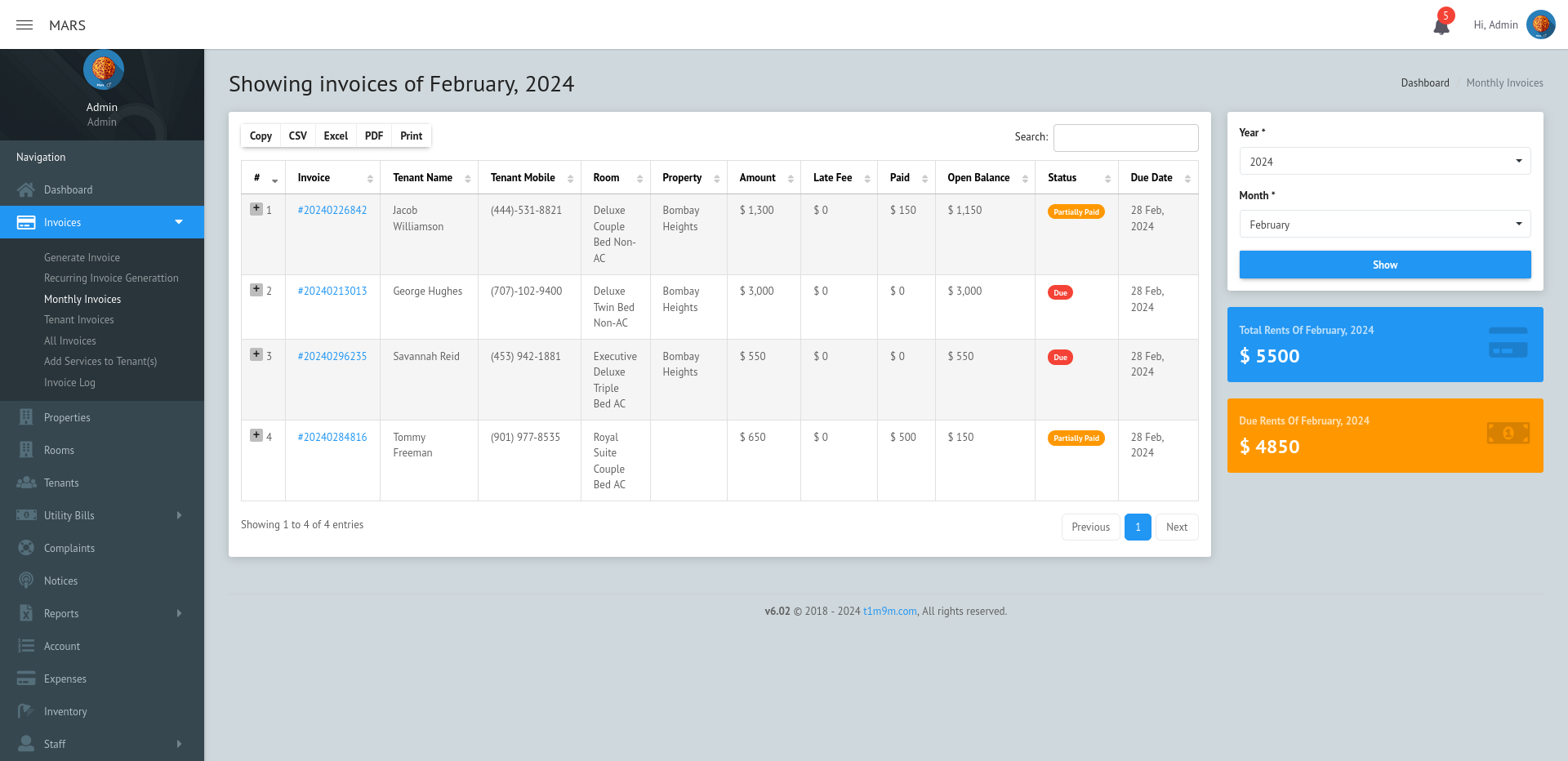The image size is (1568, 761).
Task: Expand row 2 details plus toggle
Action: point(256,290)
